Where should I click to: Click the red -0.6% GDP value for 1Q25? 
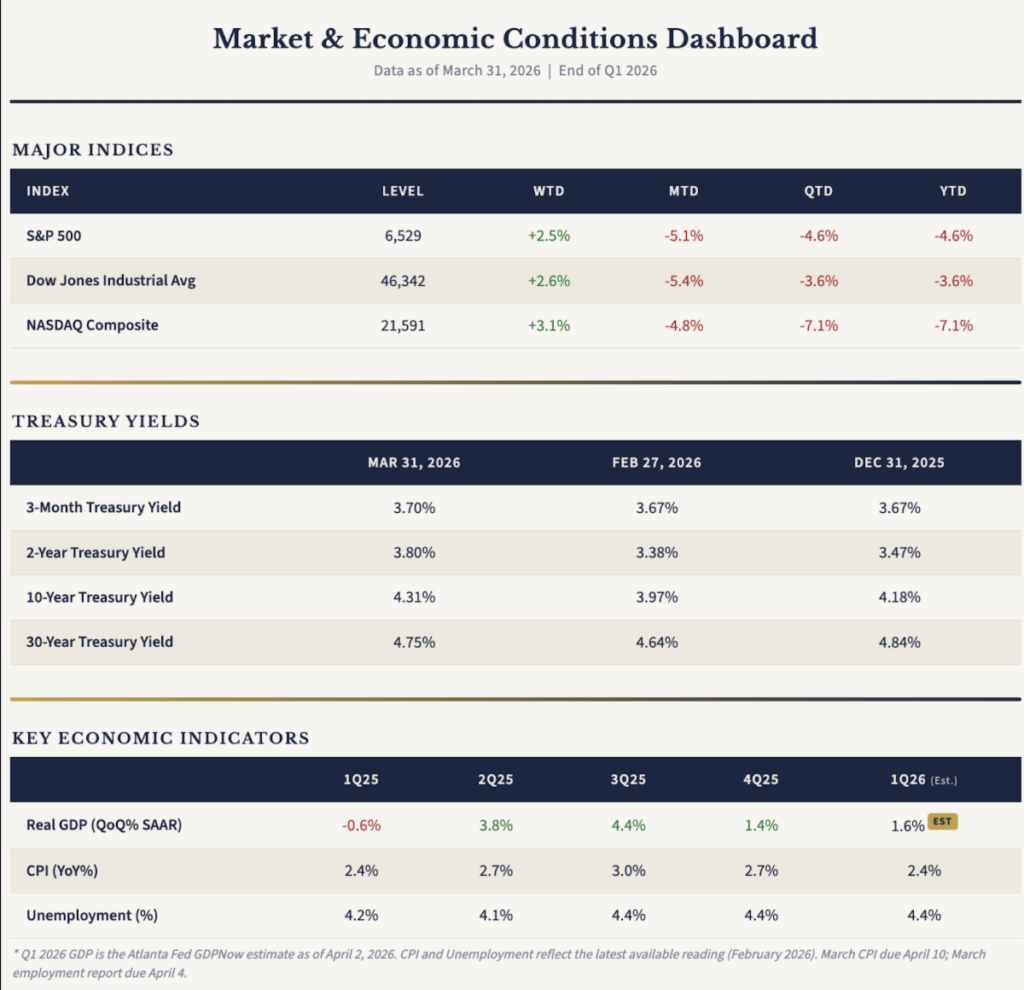[361, 826]
